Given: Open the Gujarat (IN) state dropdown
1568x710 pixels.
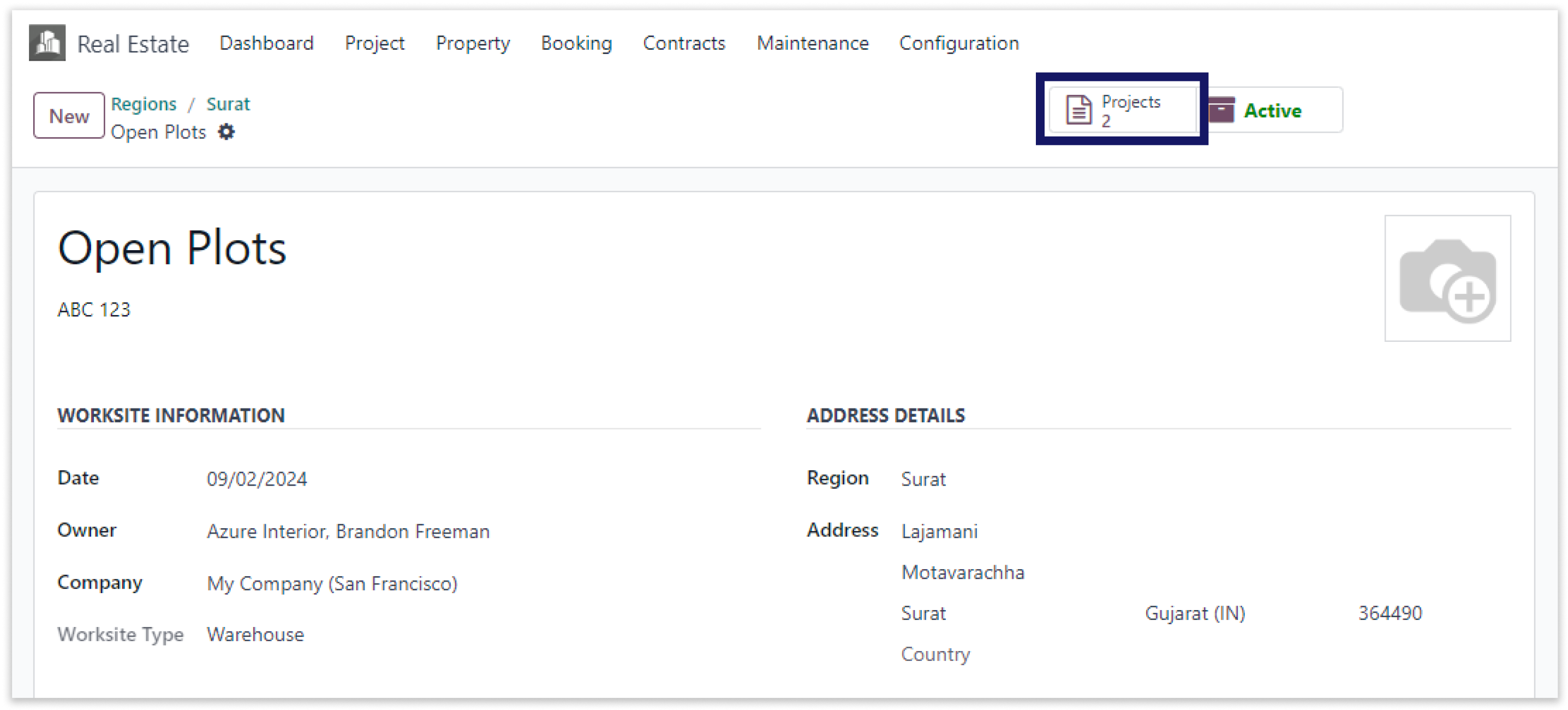Looking at the screenshot, I should pyautogui.click(x=1195, y=613).
